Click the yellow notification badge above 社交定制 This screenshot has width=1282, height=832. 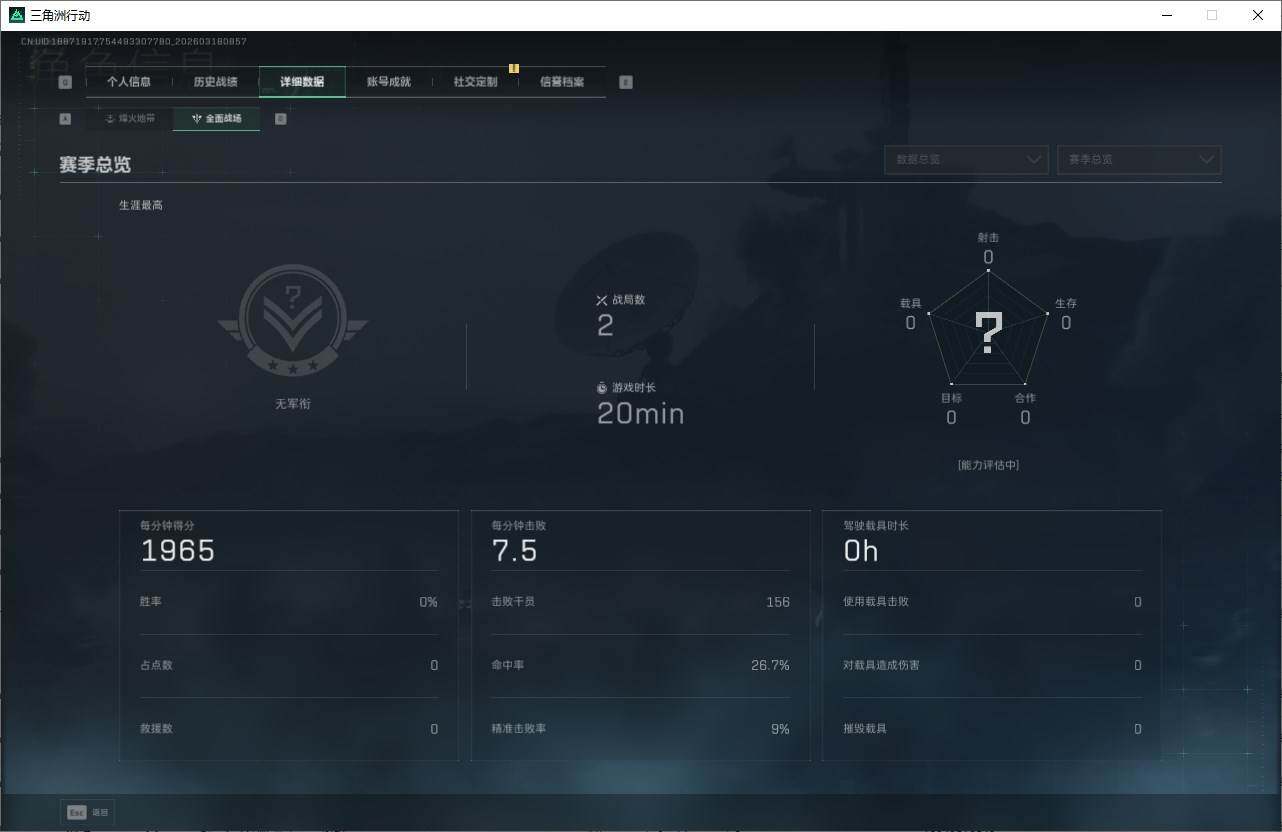pyautogui.click(x=514, y=68)
